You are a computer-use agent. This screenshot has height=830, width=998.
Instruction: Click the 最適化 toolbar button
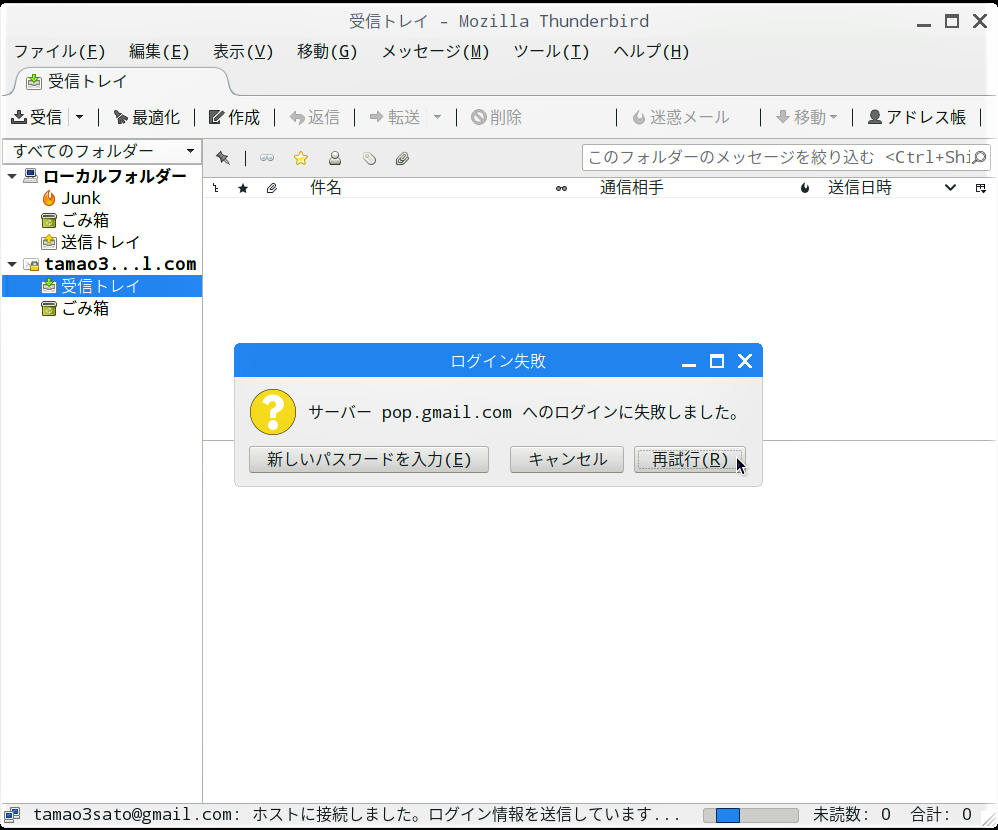pyautogui.click(x=146, y=117)
